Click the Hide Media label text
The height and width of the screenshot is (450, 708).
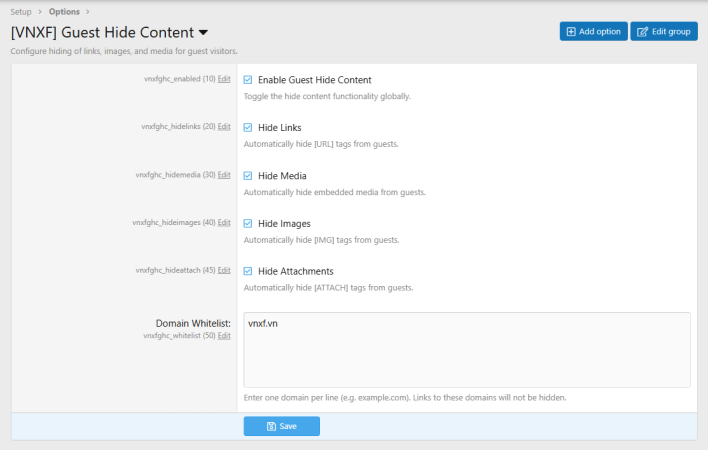coord(282,176)
